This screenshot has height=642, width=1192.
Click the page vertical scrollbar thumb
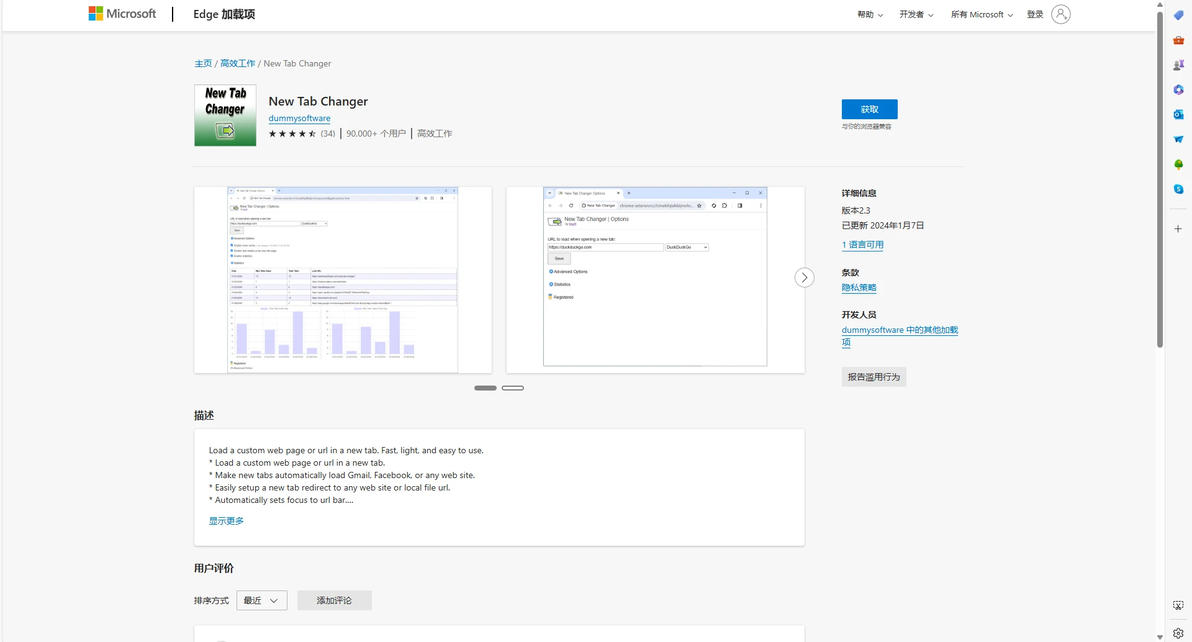(x=1160, y=179)
